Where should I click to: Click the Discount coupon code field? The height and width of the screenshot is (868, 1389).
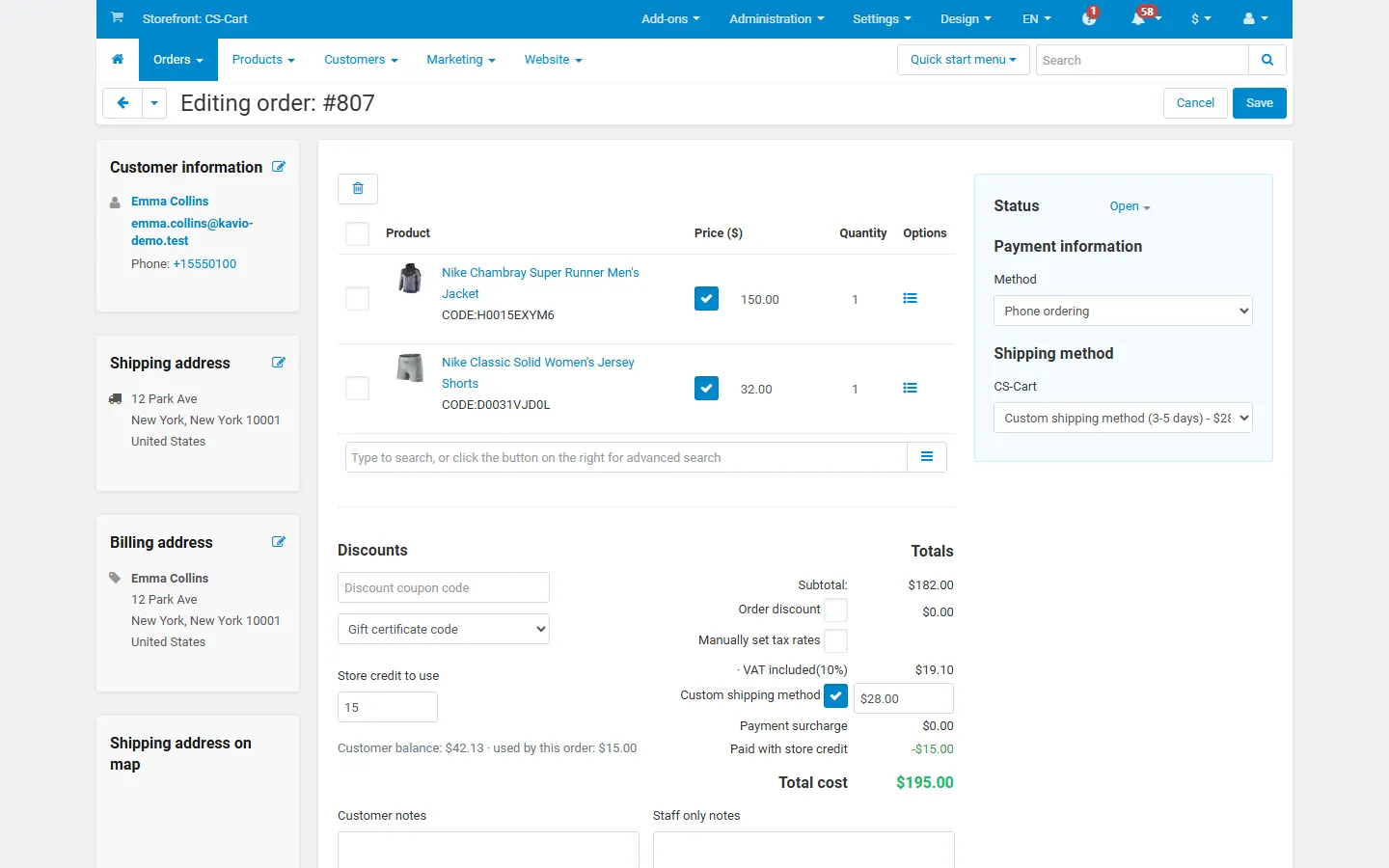444,587
